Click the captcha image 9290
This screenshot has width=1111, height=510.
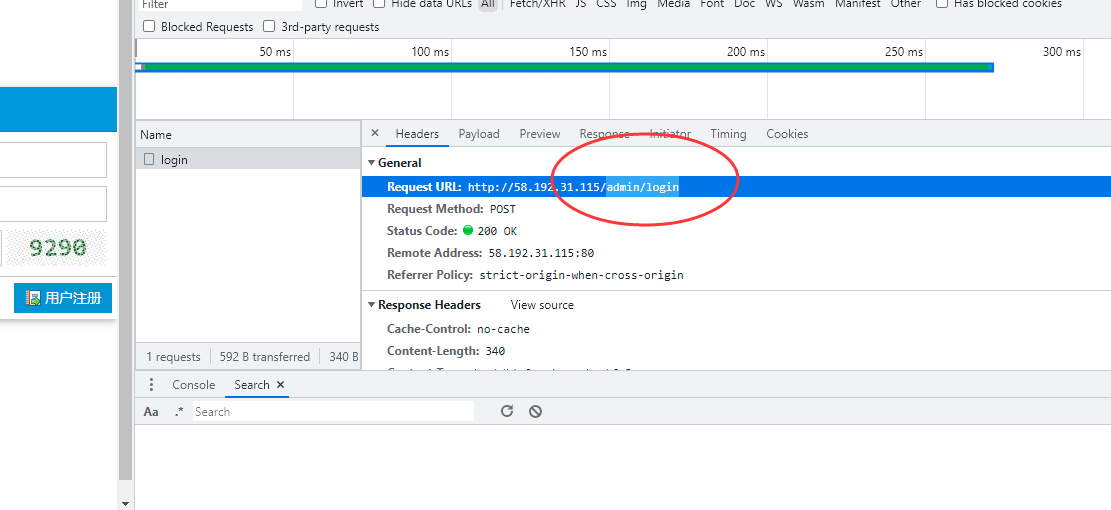[x=58, y=248]
